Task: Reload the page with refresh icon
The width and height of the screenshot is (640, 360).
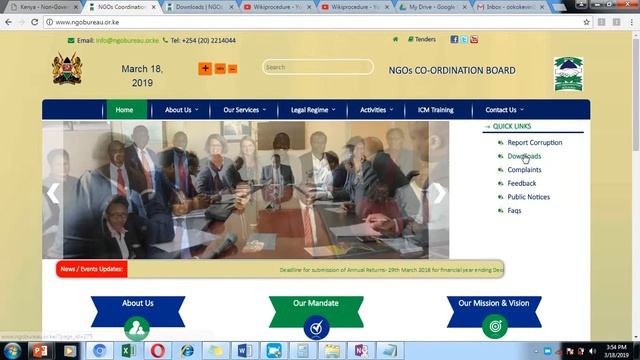Action: 35,22
